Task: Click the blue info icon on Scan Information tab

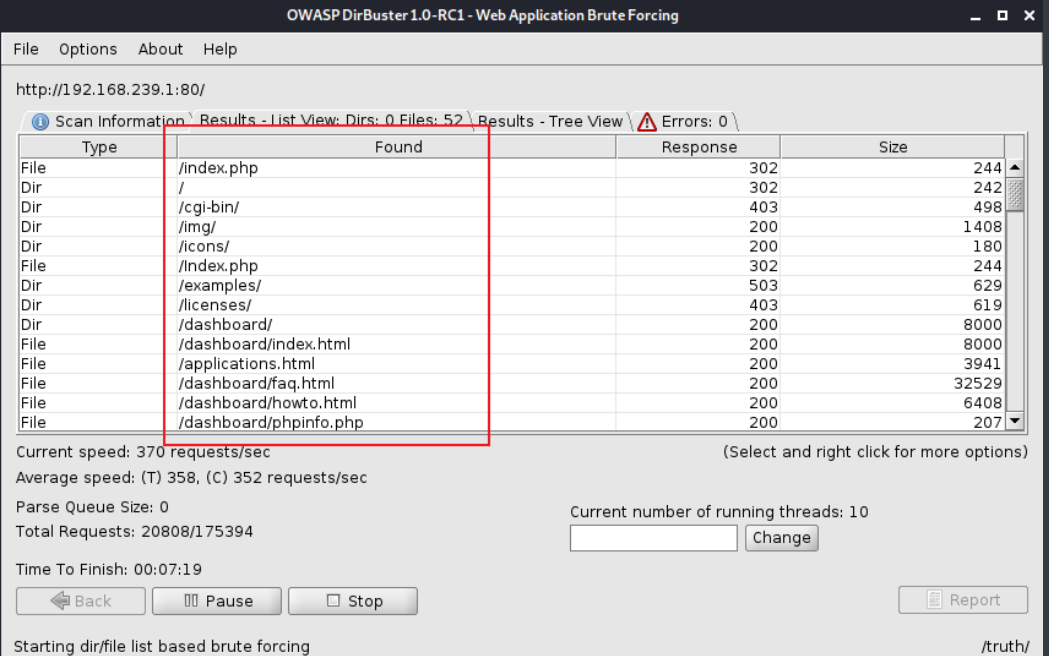Action: [40, 122]
